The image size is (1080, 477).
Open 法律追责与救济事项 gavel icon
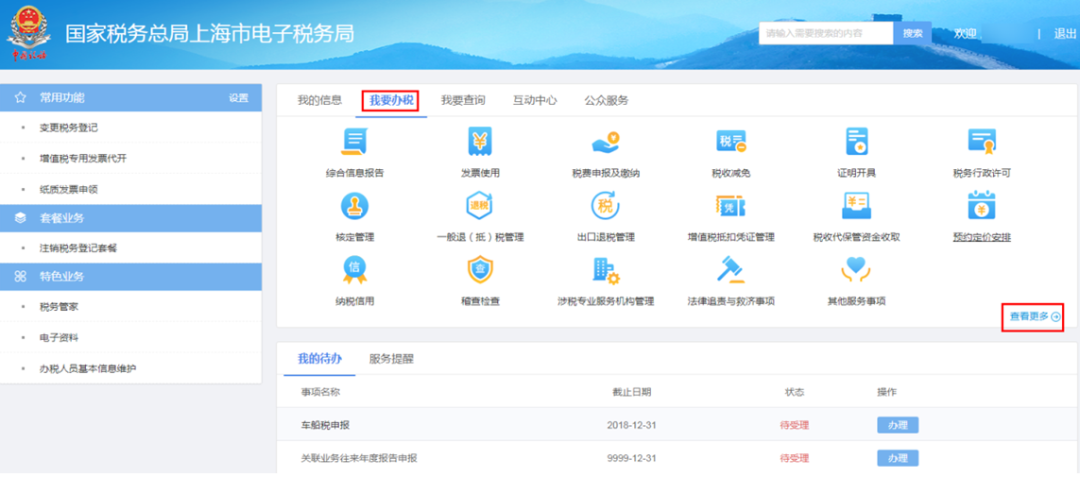731,270
